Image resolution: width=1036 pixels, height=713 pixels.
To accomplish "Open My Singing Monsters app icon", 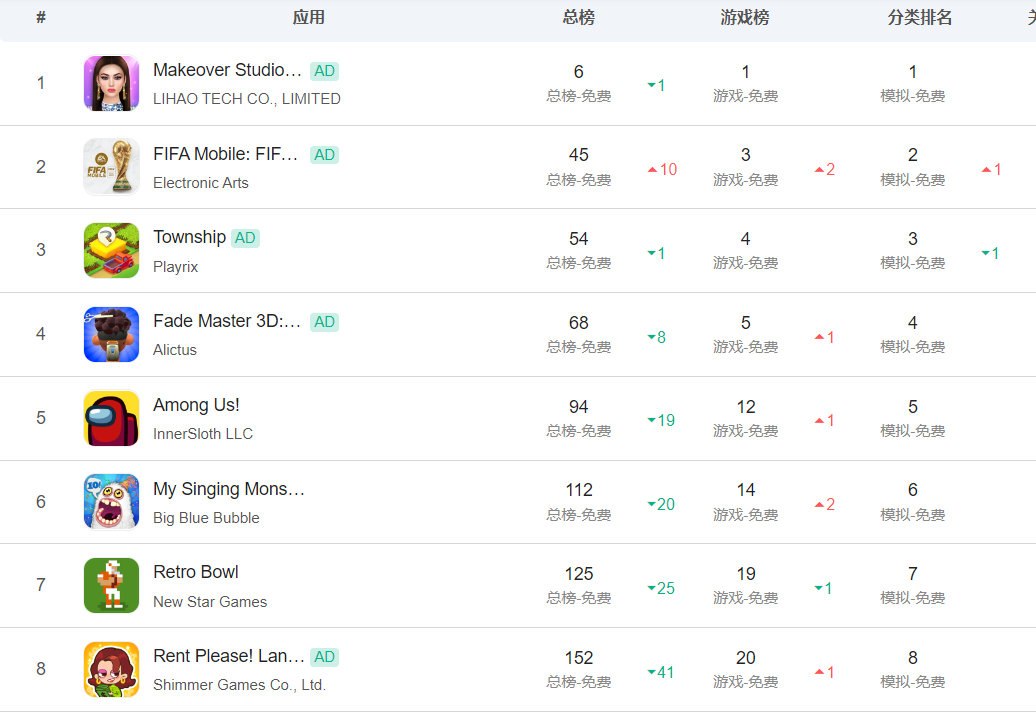I will pos(111,502).
